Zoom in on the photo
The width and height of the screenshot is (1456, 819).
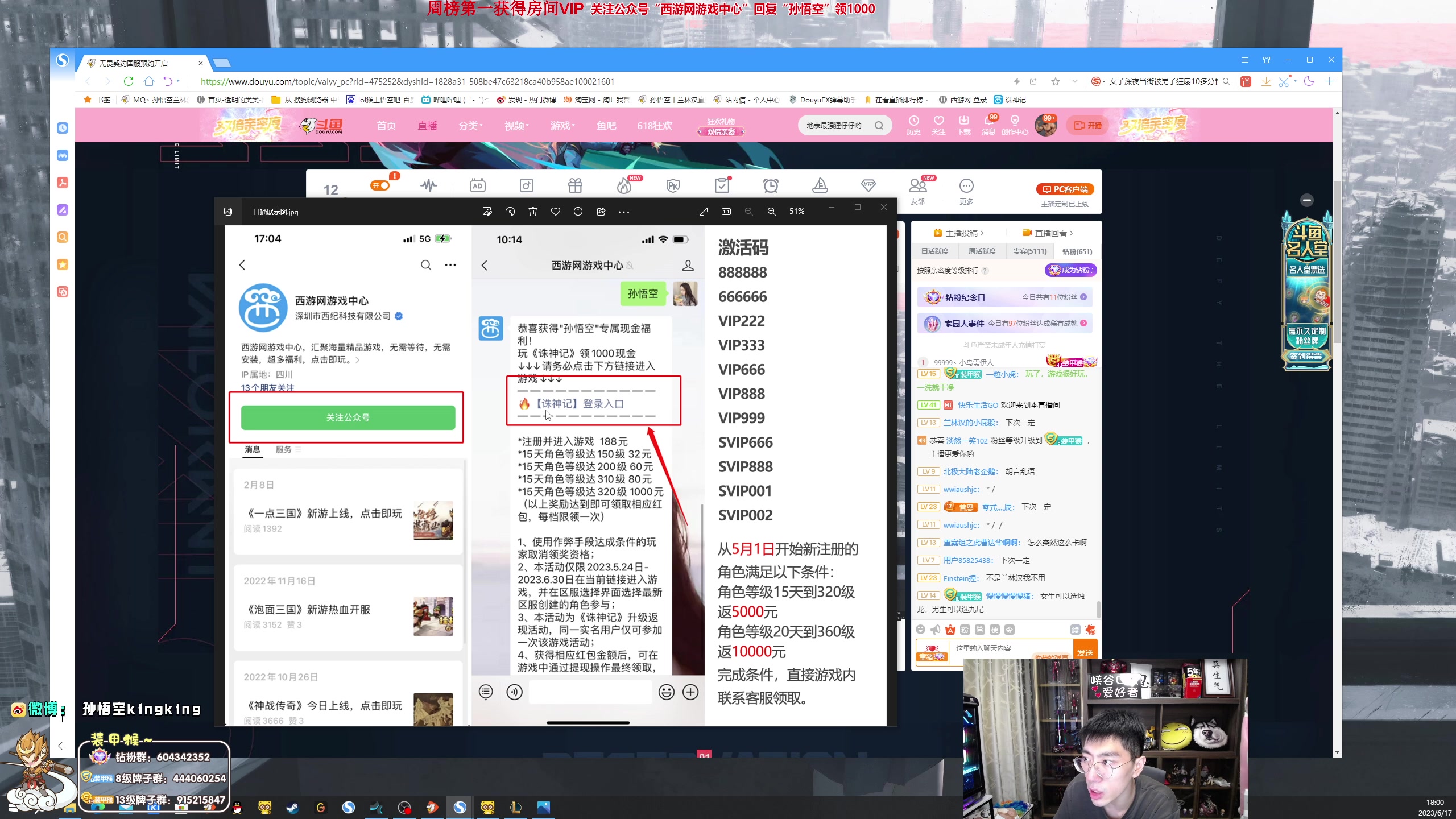click(772, 212)
